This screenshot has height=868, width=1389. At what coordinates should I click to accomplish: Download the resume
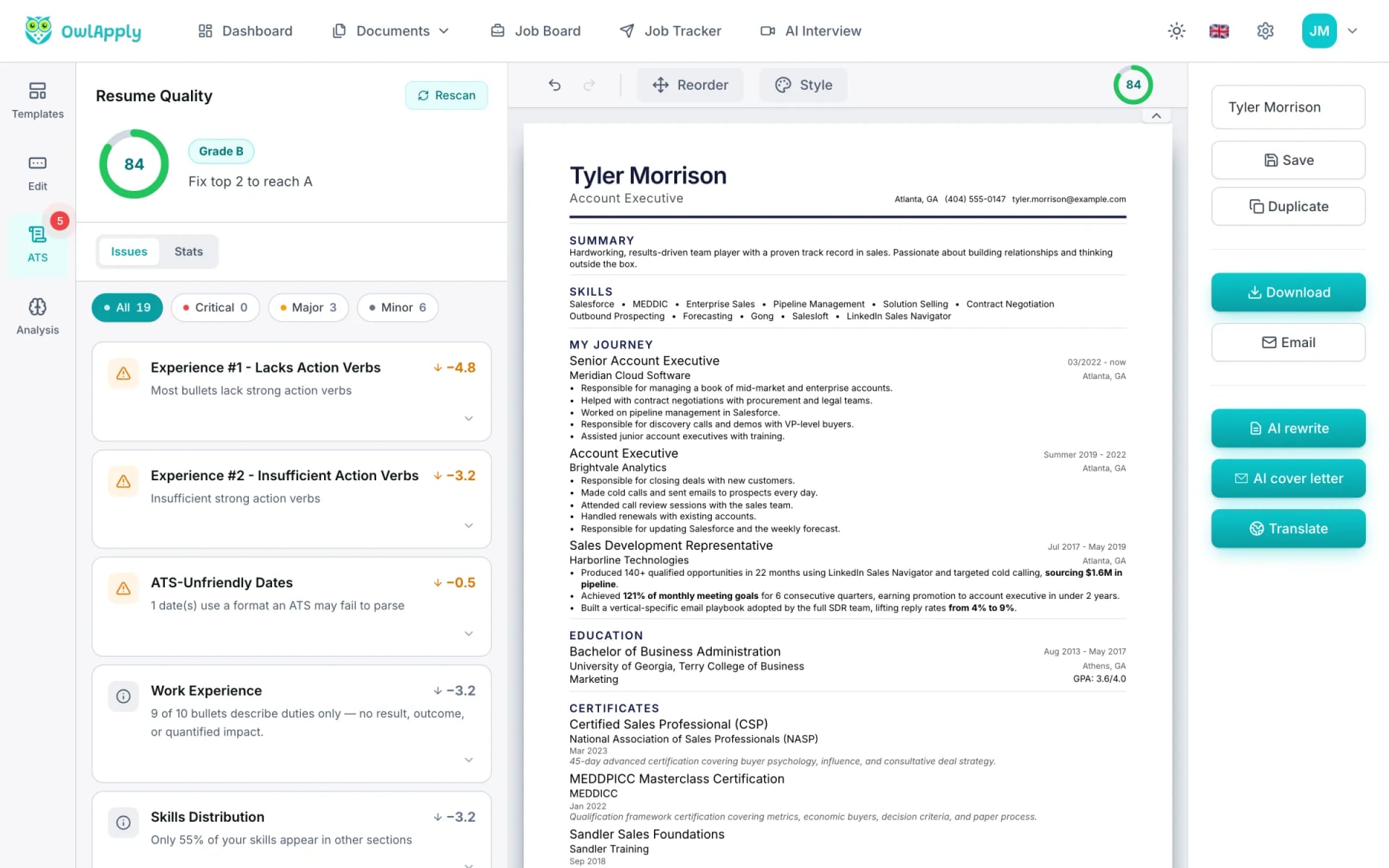(1288, 292)
